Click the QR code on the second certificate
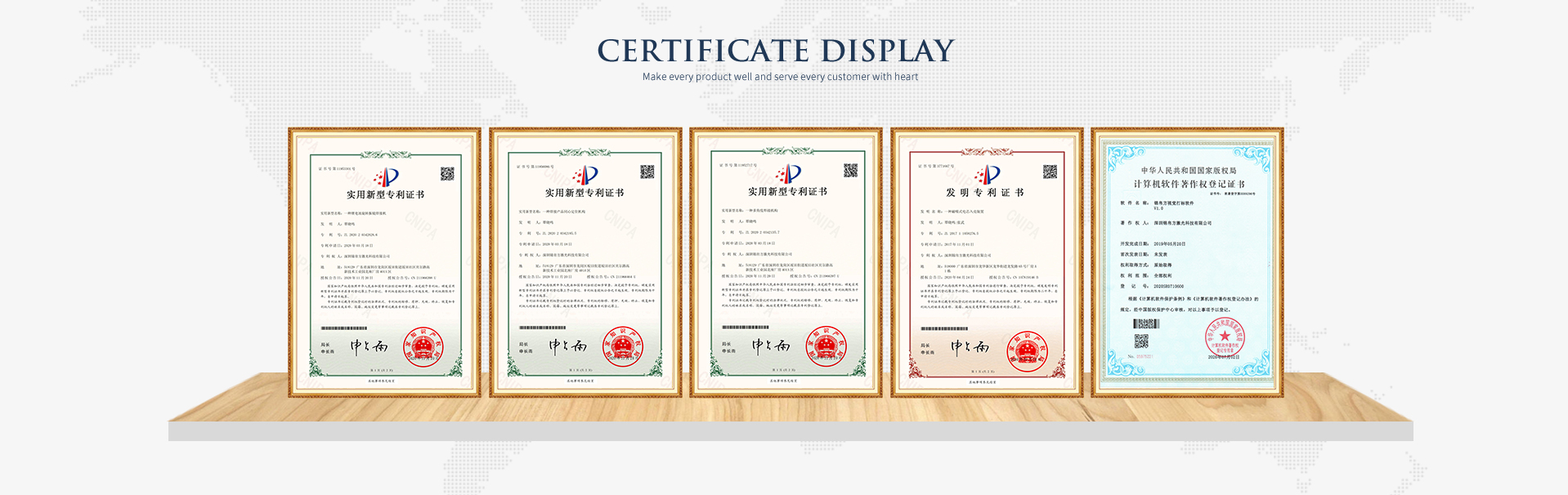This screenshot has width=1568, height=495. pos(647,172)
